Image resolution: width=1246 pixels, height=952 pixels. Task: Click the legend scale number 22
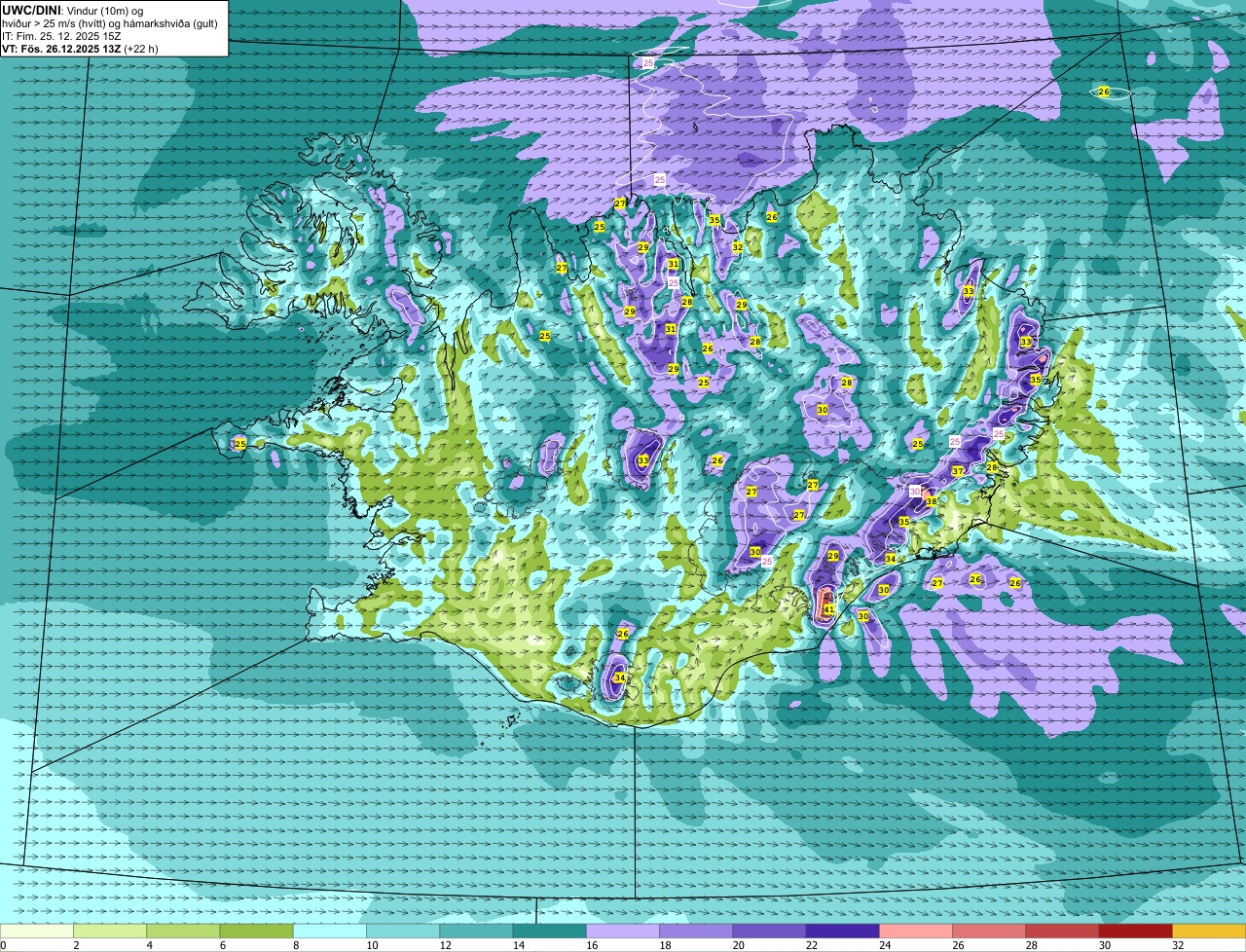(811, 945)
